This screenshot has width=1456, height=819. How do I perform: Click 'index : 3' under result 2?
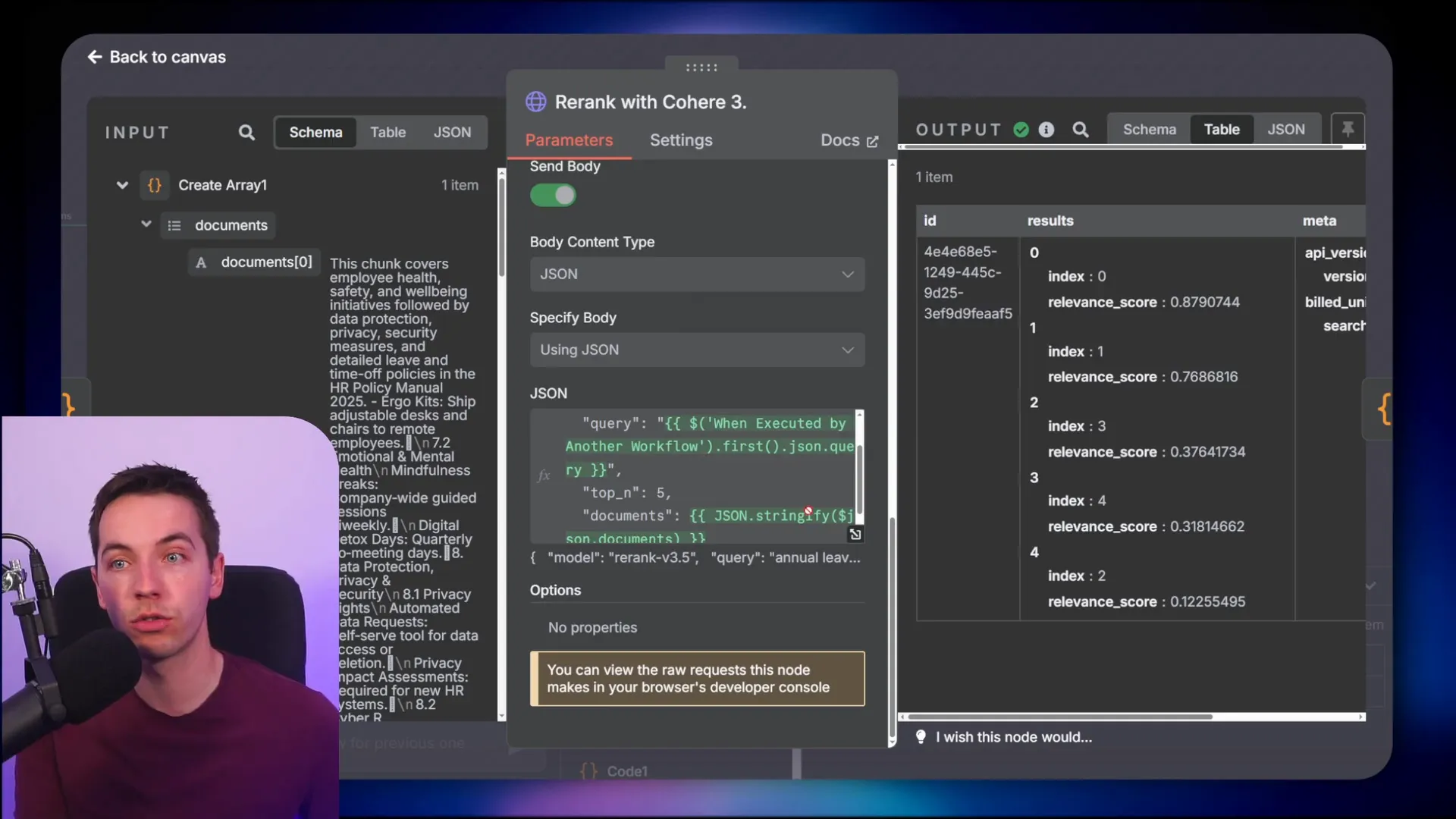1077,426
